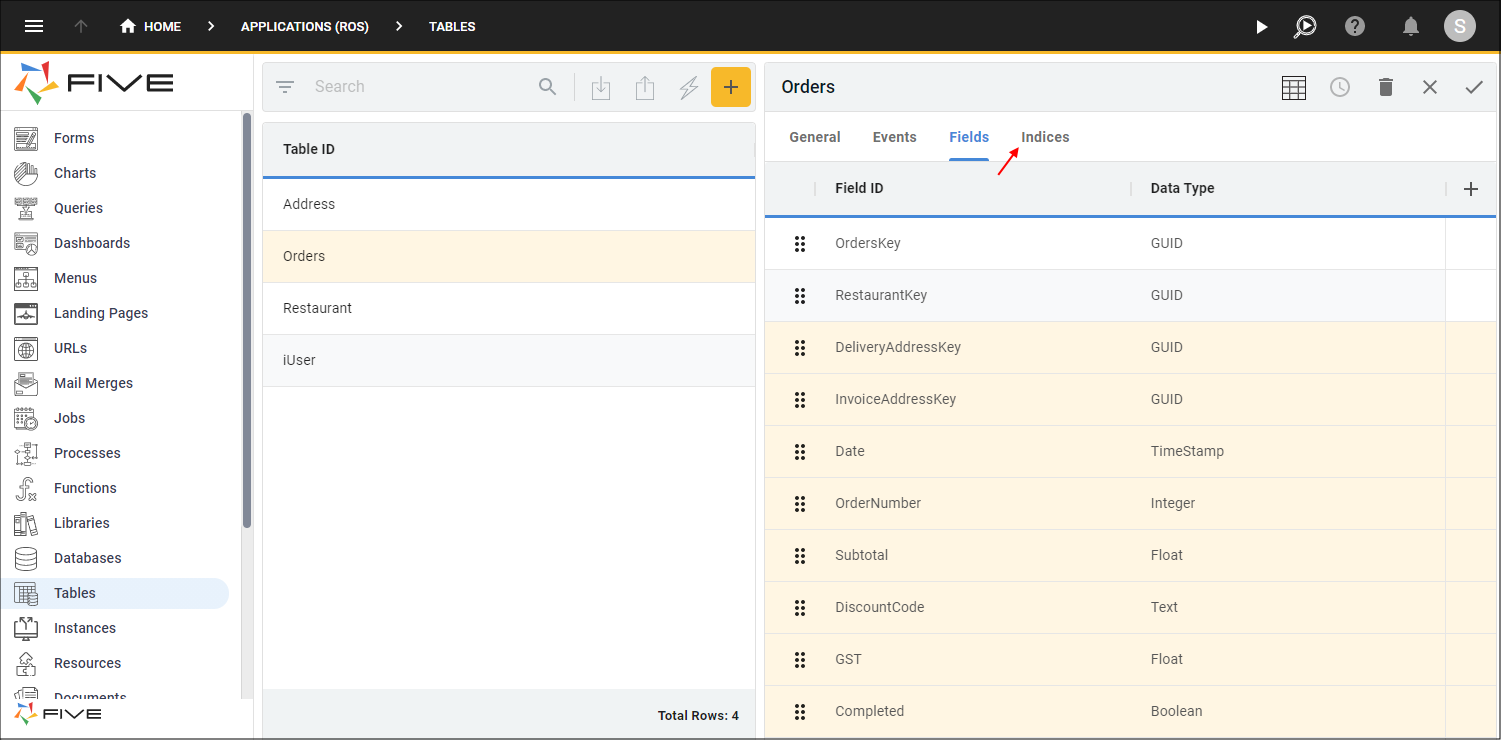Click the export upload icon
Viewport: 1501px width, 740px height.
point(645,88)
